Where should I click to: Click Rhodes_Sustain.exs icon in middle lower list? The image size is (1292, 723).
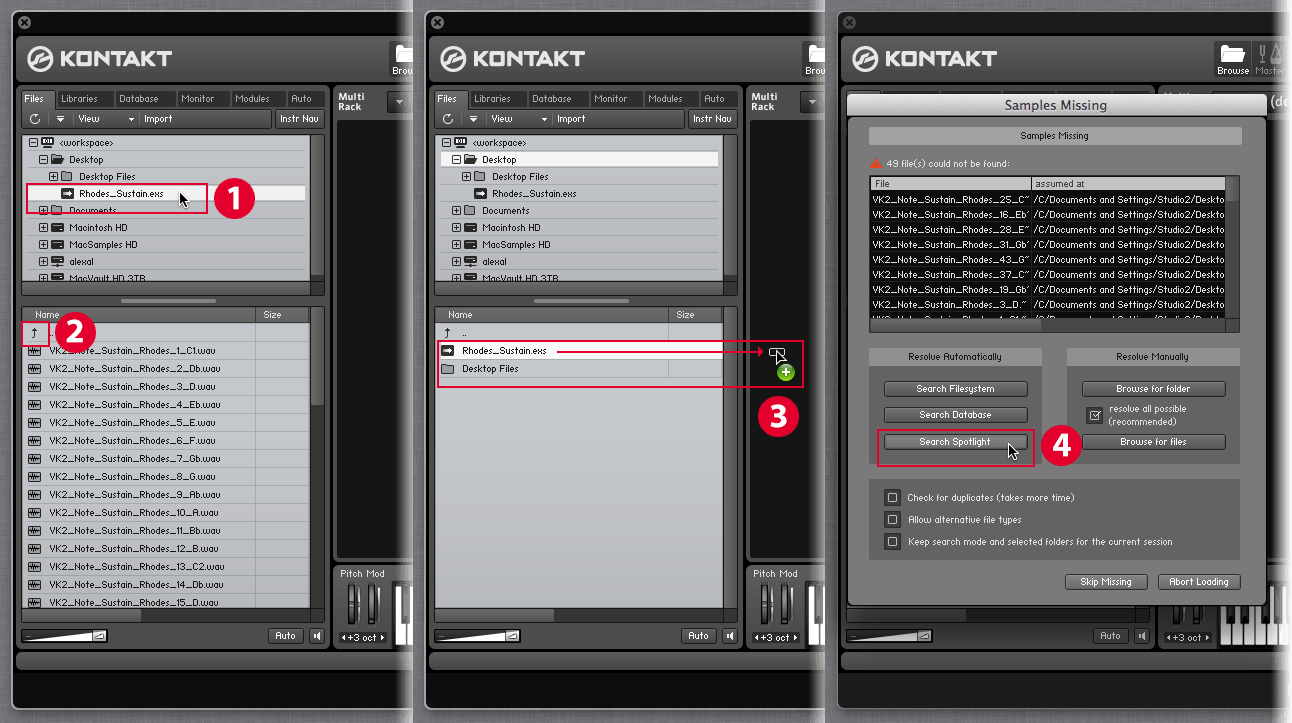tap(448, 351)
